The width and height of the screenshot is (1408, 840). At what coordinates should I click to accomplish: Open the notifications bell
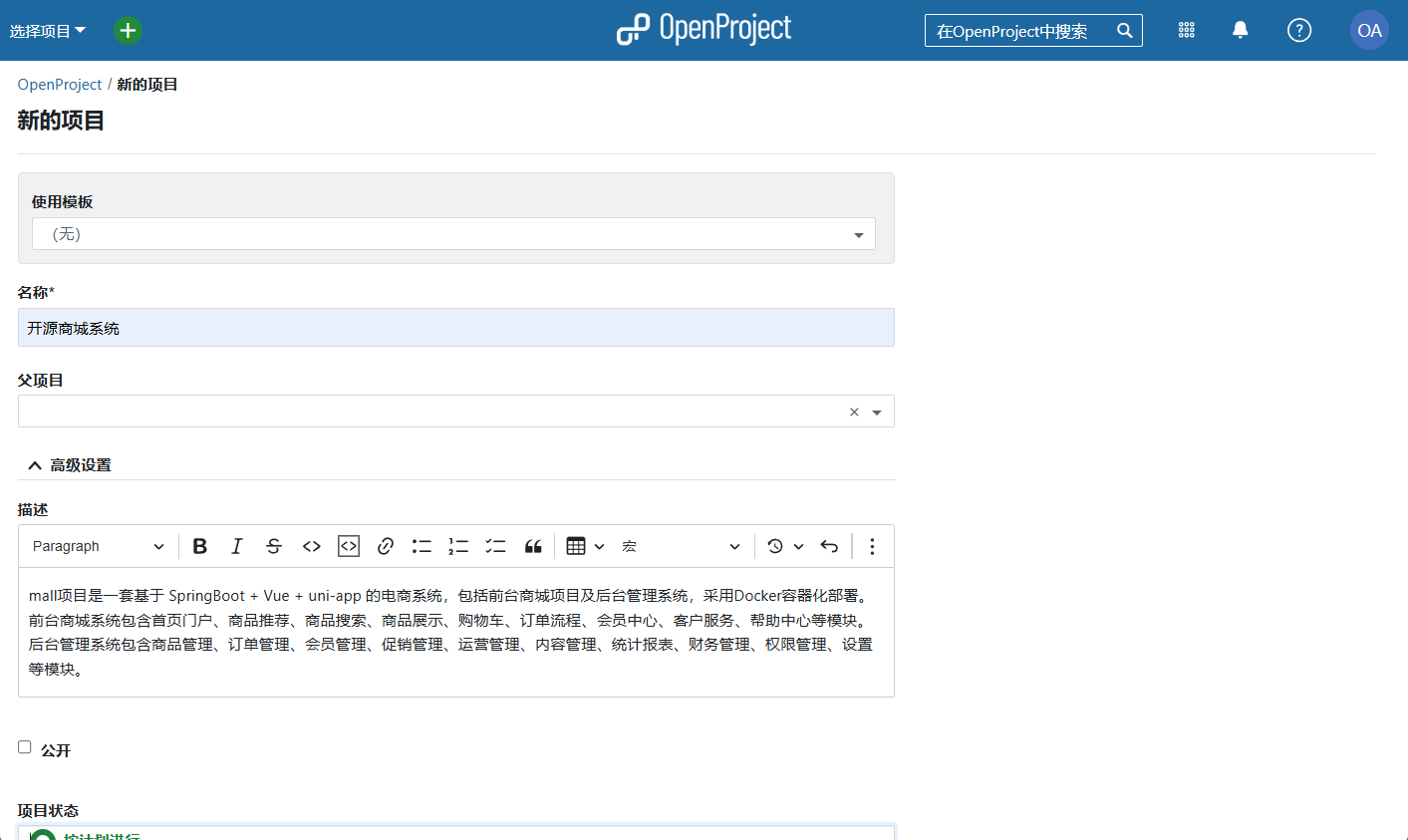(x=1241, y=30)
